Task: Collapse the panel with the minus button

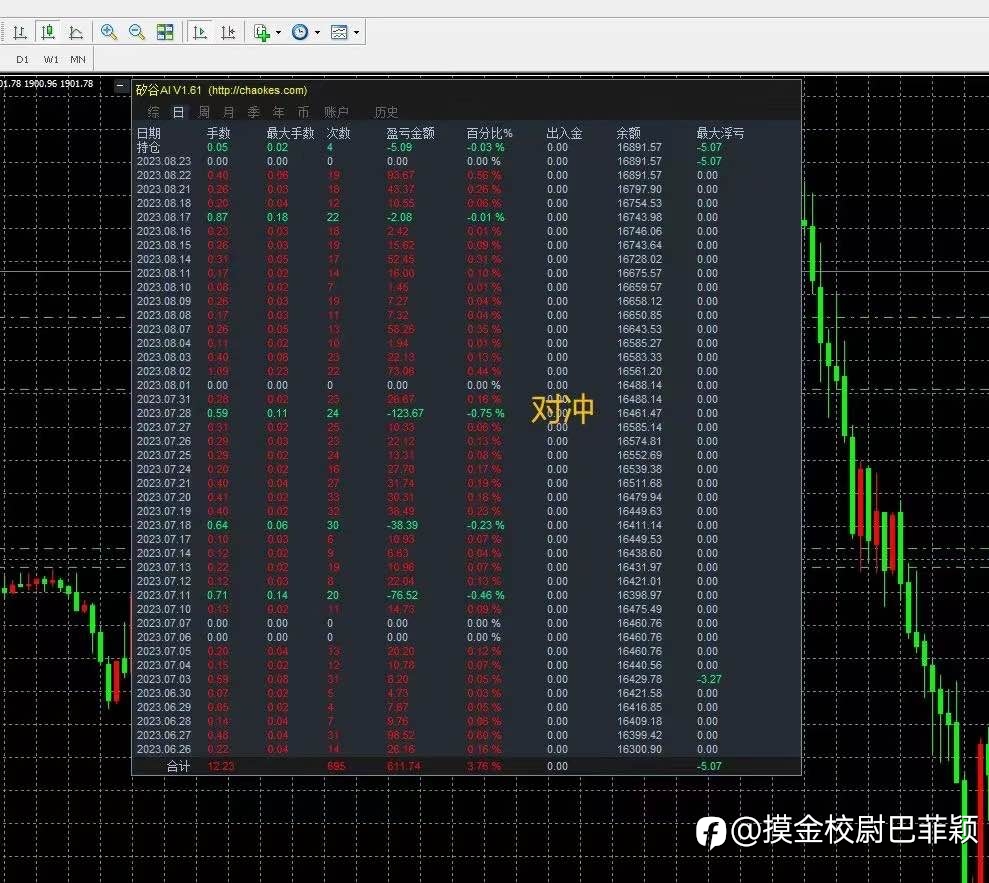Action: [120, 86]
